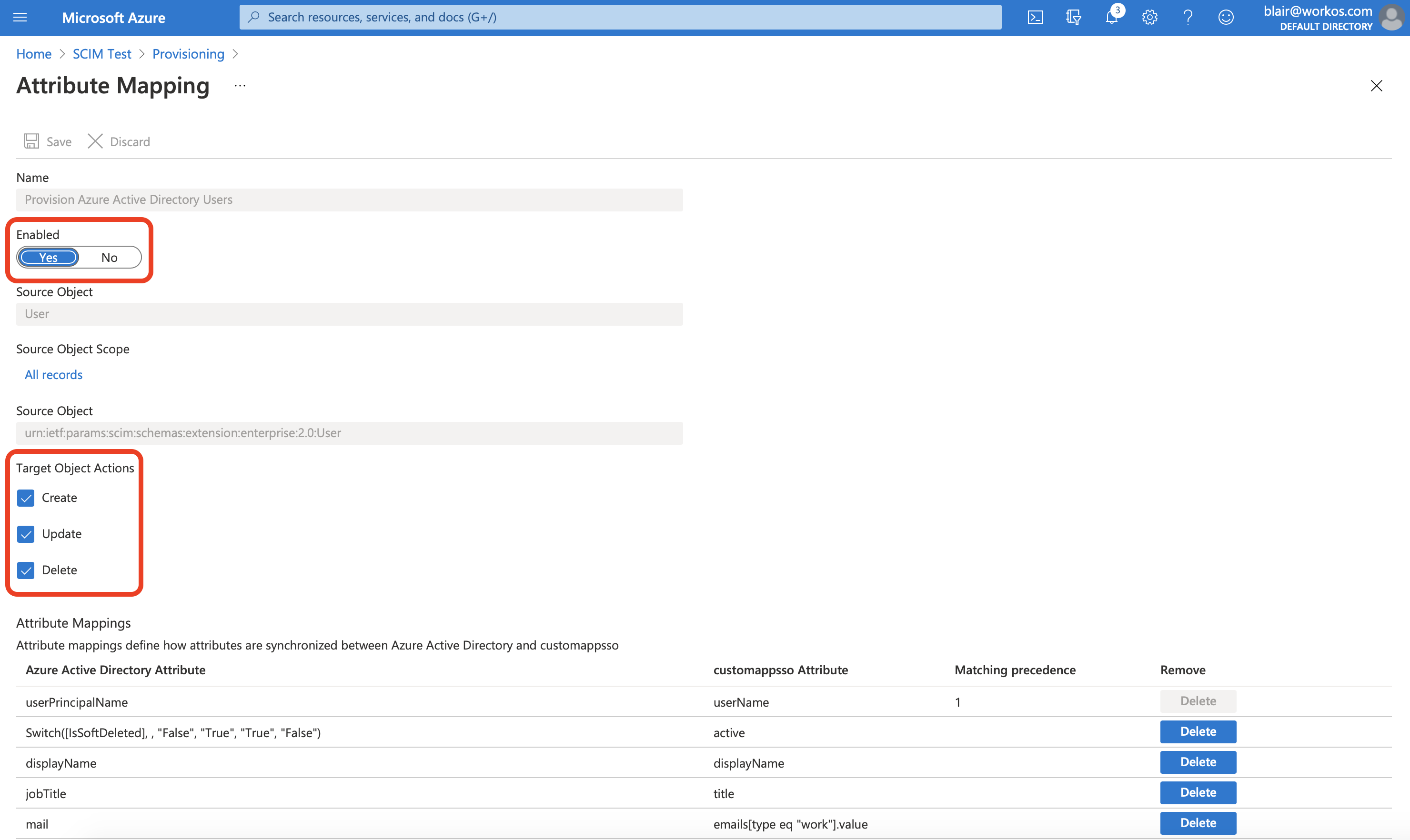
Task: Uncheck the Update target action
Action: (x=26, y=534)
